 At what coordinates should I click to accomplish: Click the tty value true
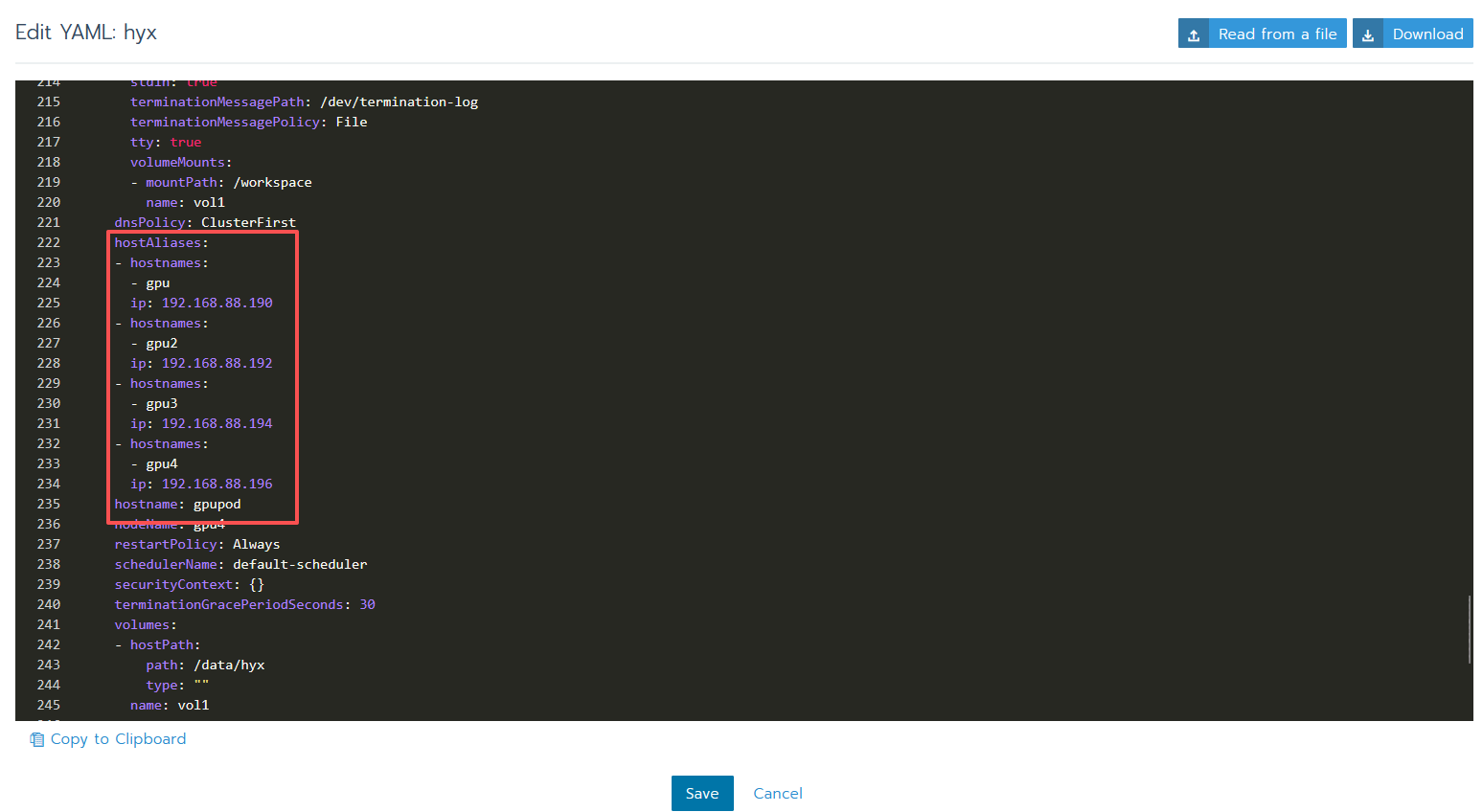point(185,142)
